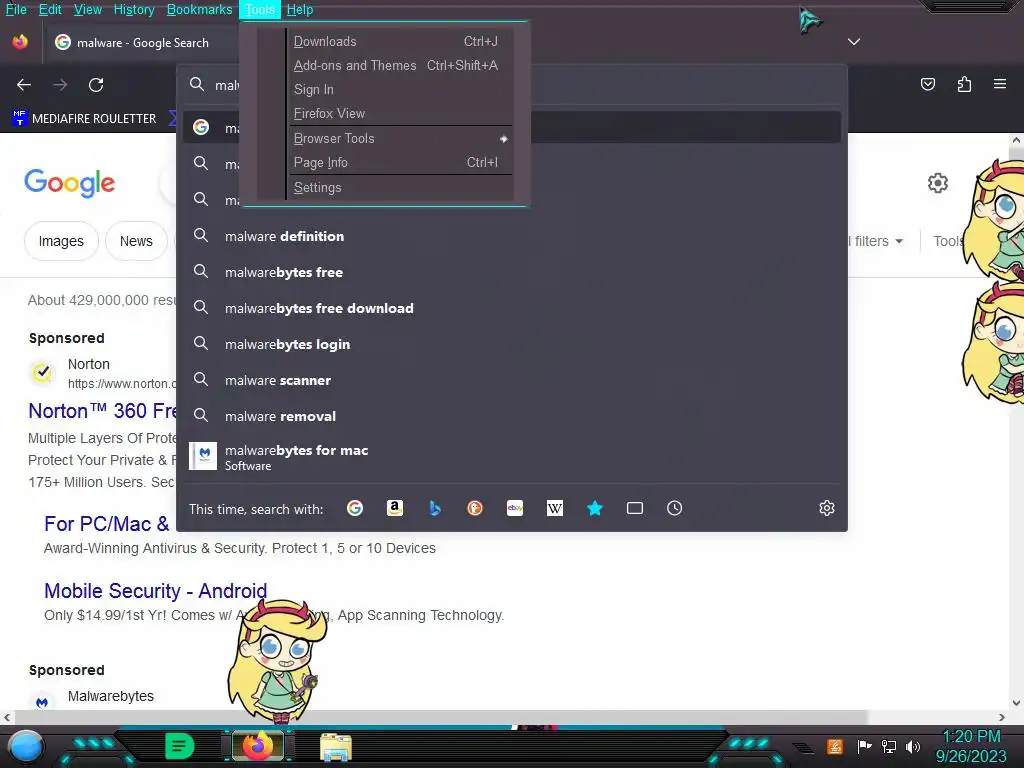Open the Mobile Security - Android link
1024x768 pixels.
(x=155, y=590)
